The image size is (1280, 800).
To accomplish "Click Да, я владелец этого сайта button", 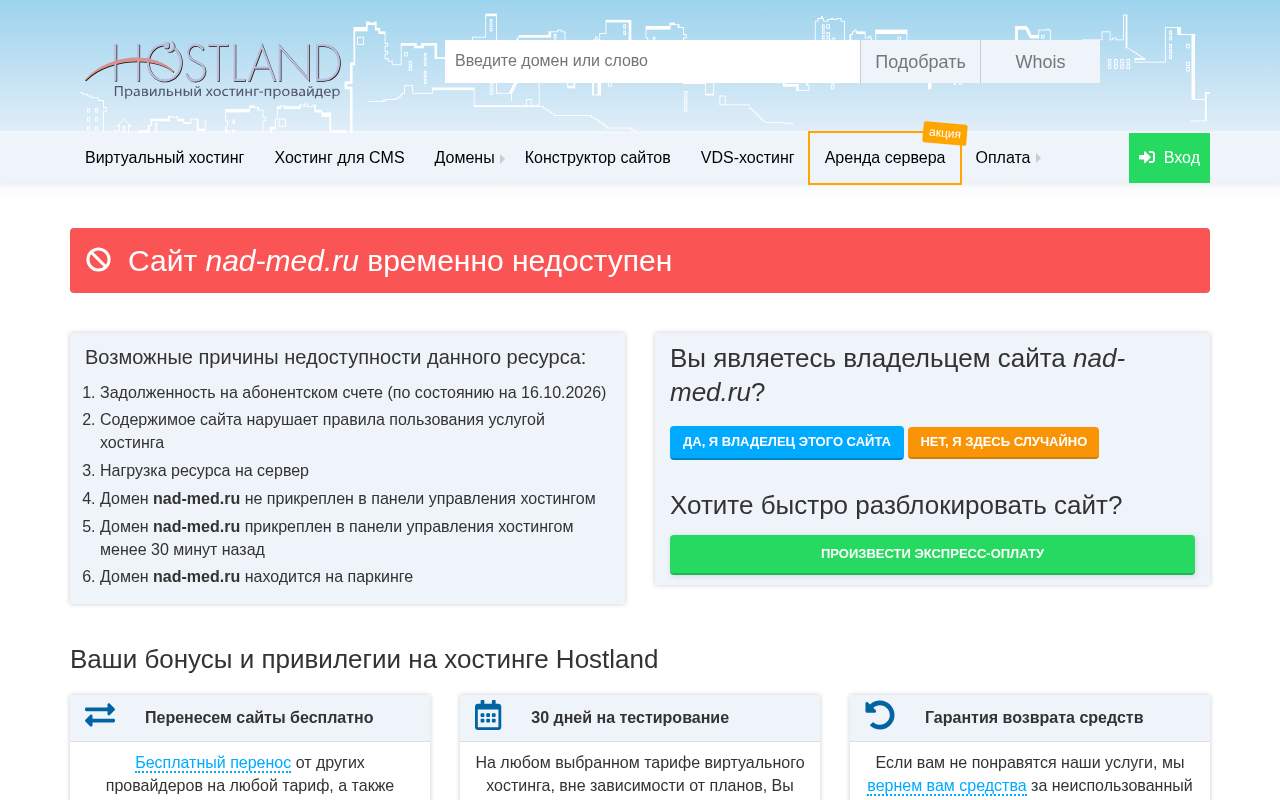I will click(787, 442).
